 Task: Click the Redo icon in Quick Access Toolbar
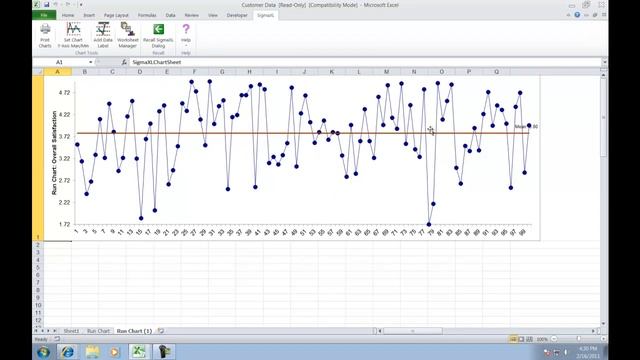click(x=68, y=5)
